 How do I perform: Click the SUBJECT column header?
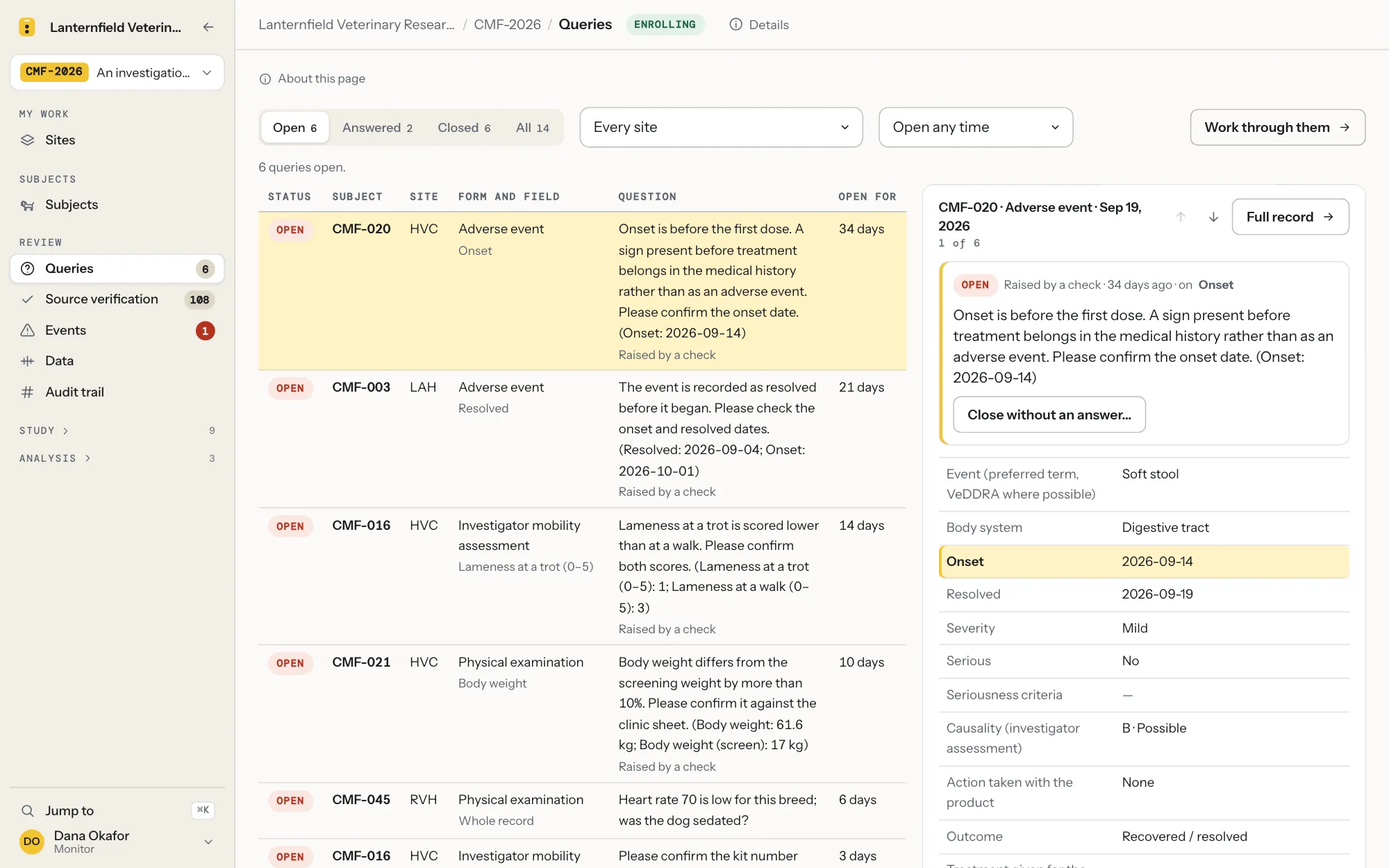coord(357,197)
